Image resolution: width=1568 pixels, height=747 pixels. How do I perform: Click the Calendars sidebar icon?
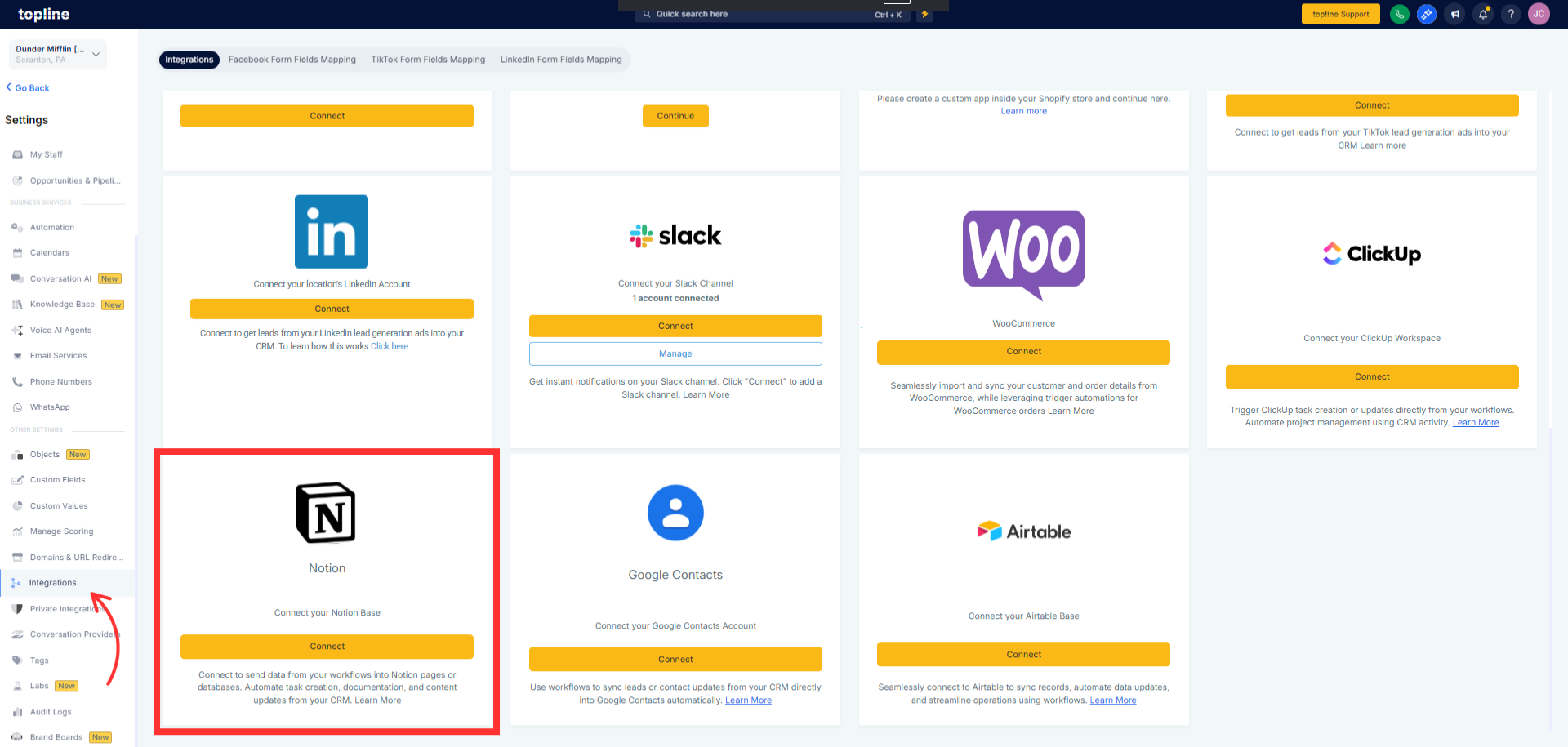(17, 253)
